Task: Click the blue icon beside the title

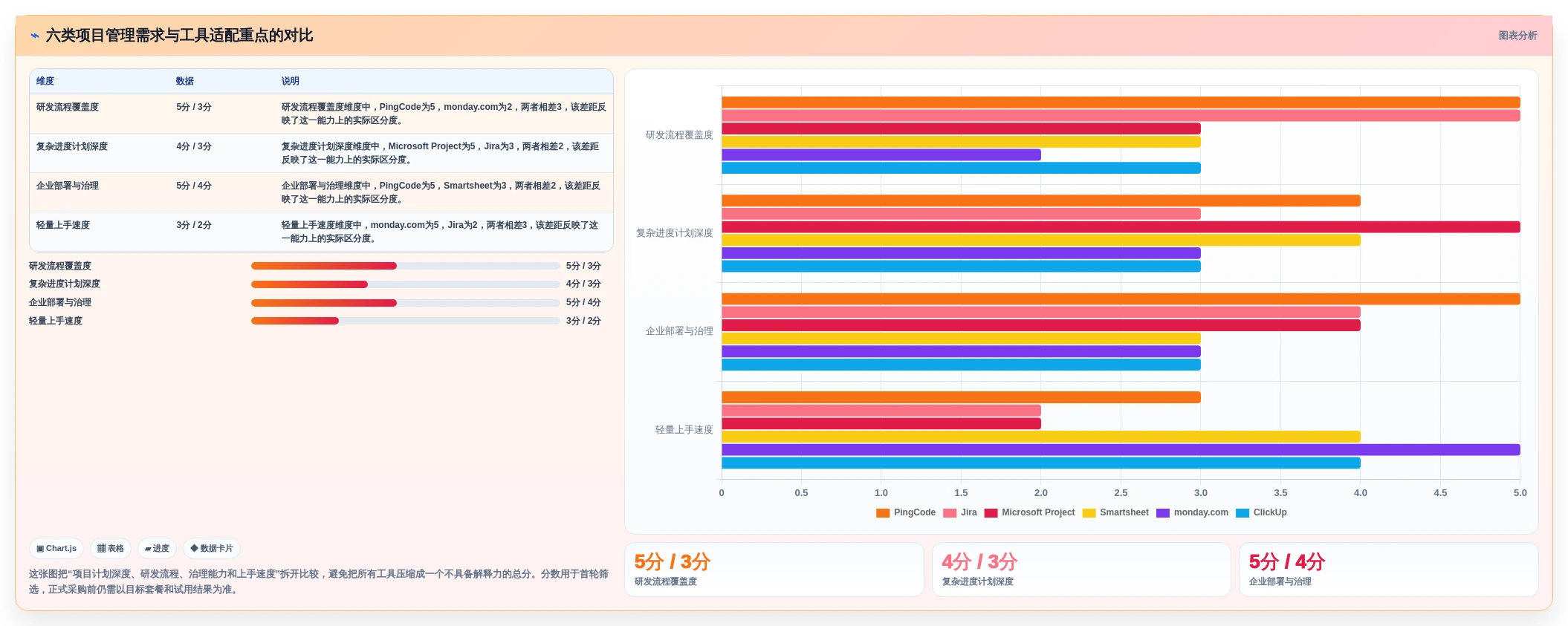Action: (x=34, y=36)
